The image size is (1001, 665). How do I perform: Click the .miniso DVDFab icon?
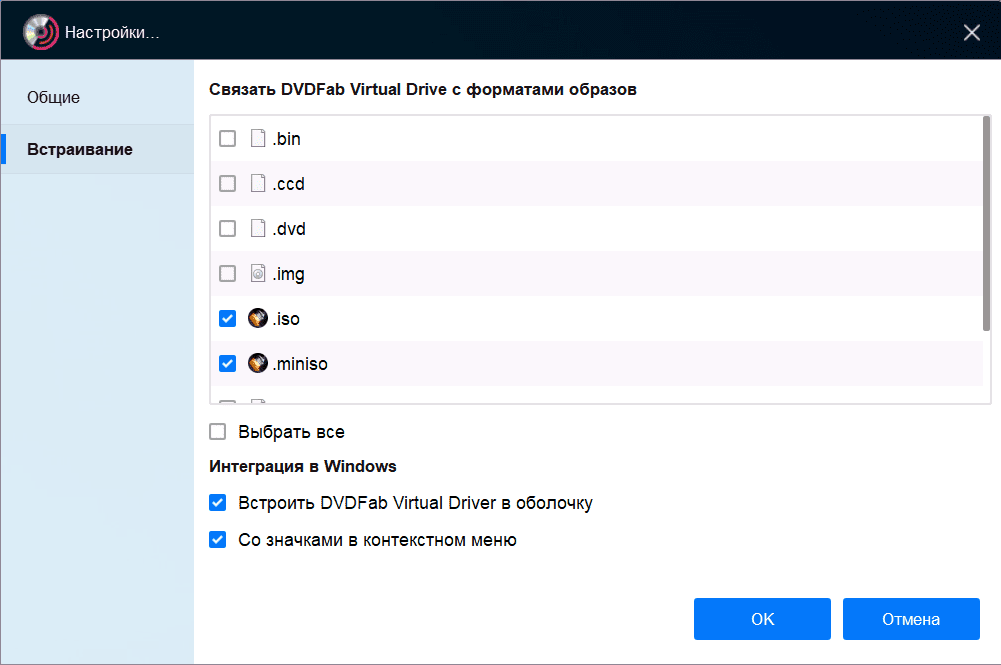[258, 364]
